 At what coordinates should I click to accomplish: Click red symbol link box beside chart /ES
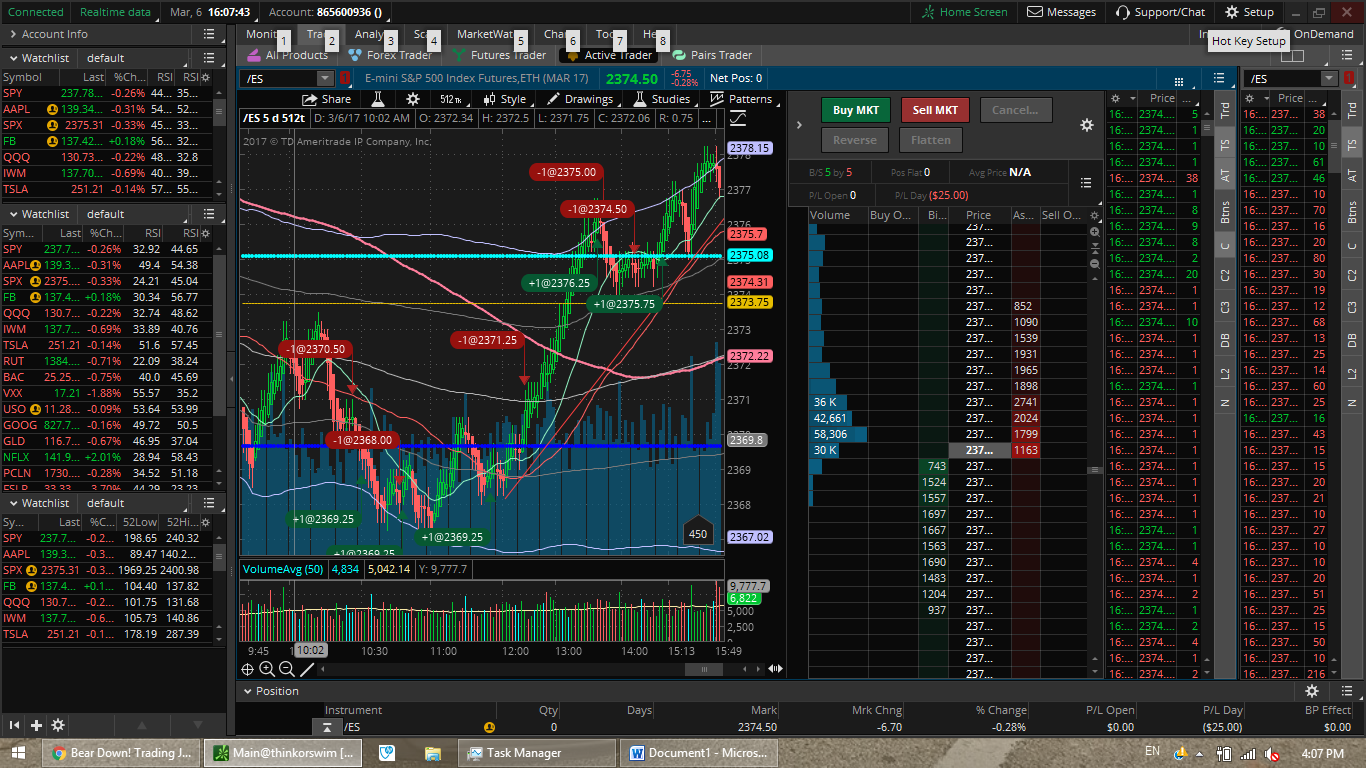click(x=344, y=78)
